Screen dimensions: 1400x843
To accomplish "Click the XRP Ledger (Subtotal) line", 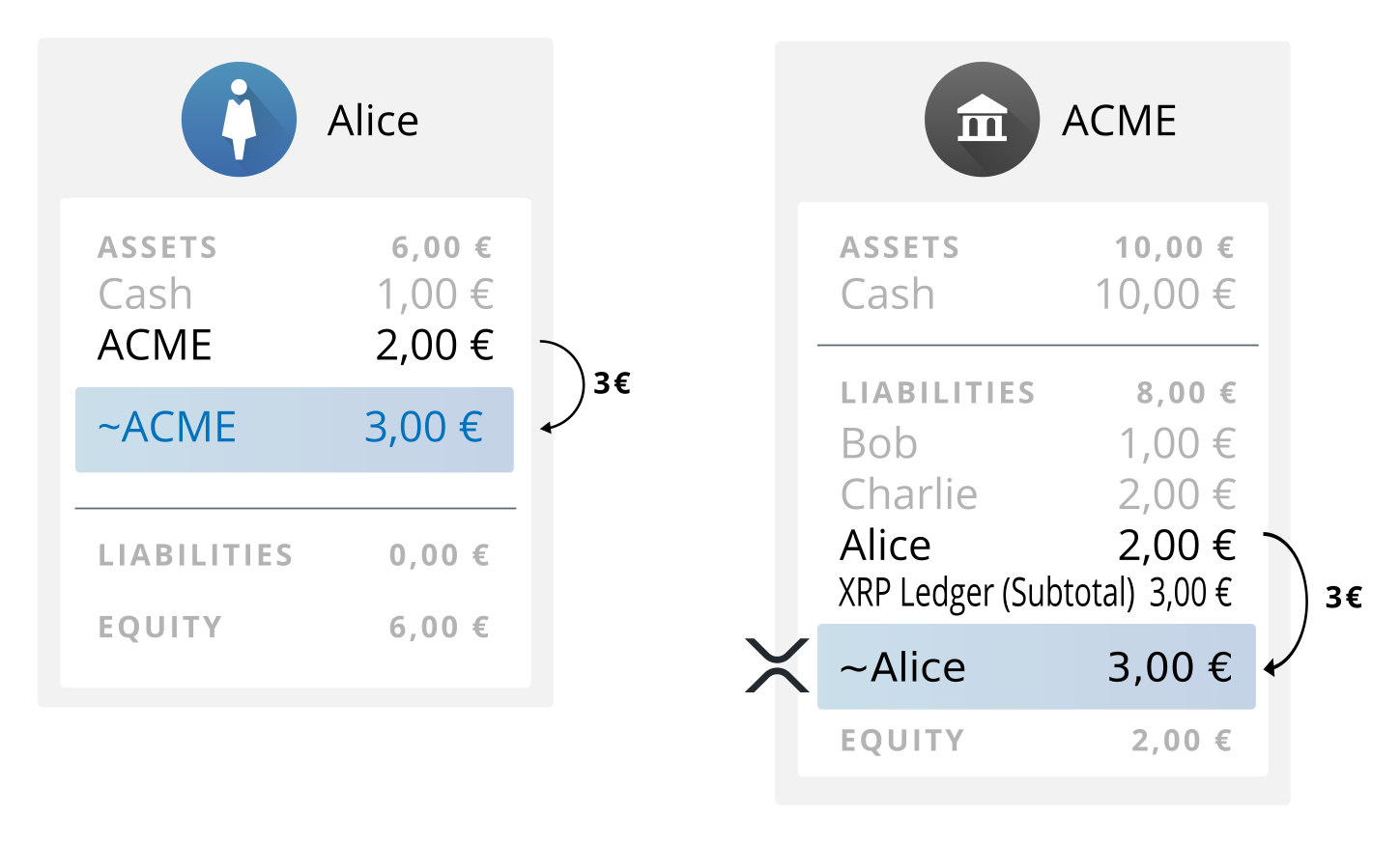I will coord(1034,593).
